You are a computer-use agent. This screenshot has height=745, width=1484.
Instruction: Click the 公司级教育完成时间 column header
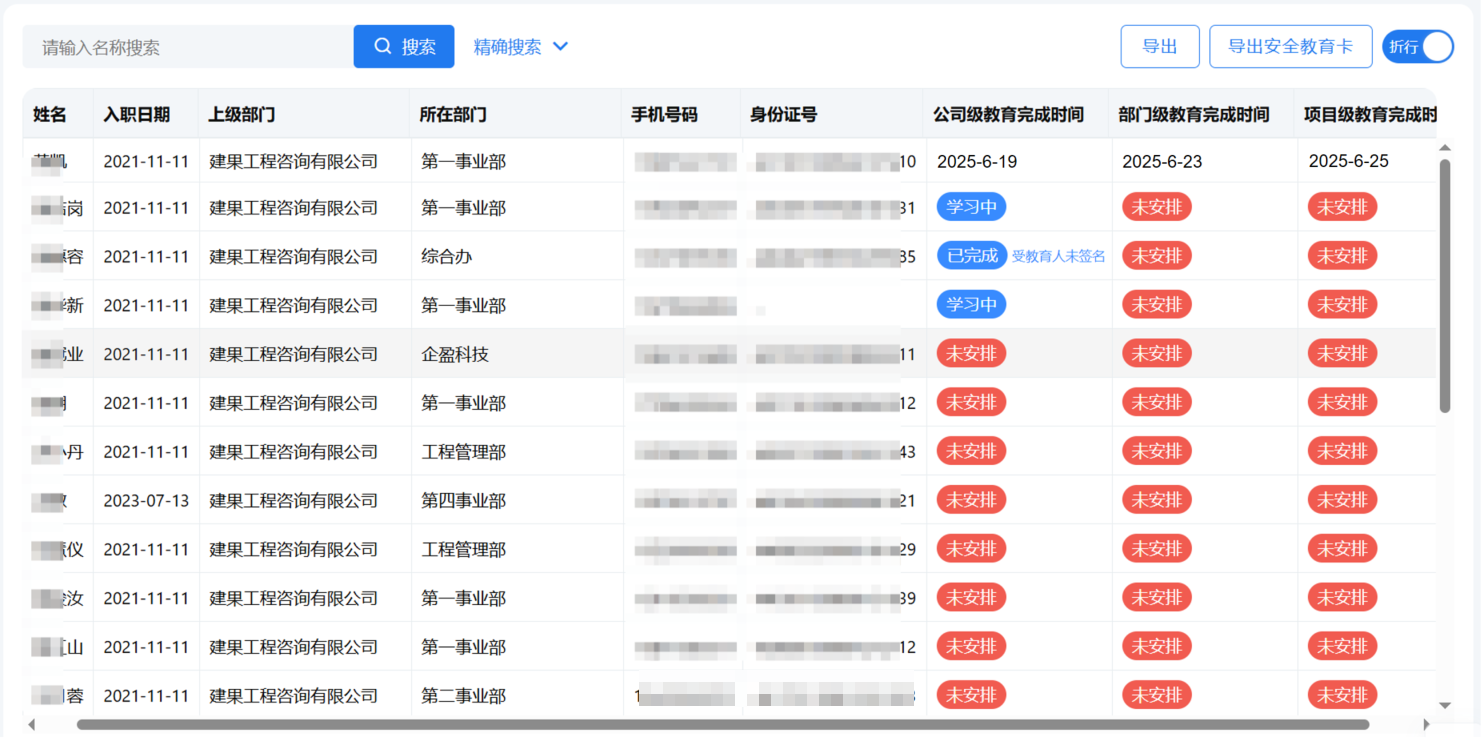point(1008,115)
